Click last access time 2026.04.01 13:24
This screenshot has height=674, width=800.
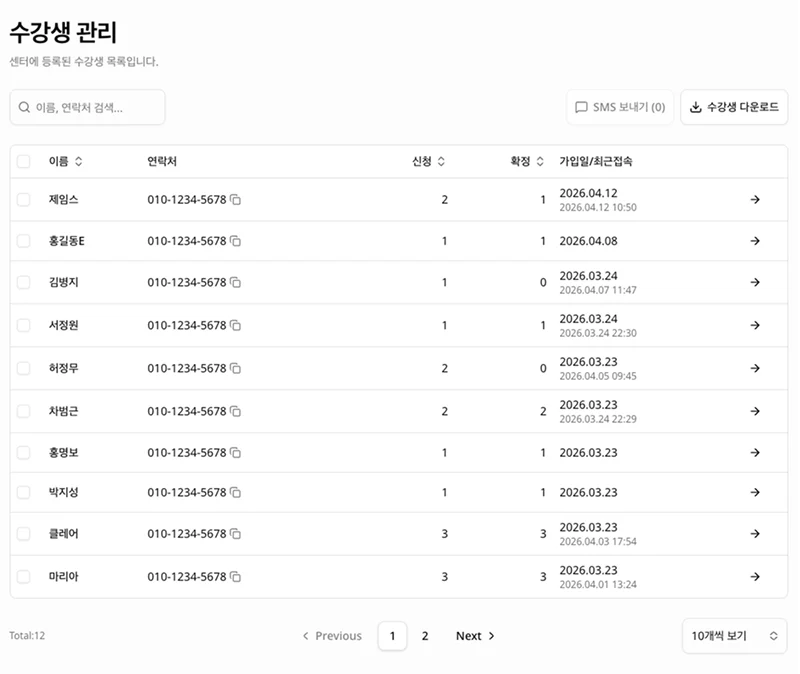(598, 584)
